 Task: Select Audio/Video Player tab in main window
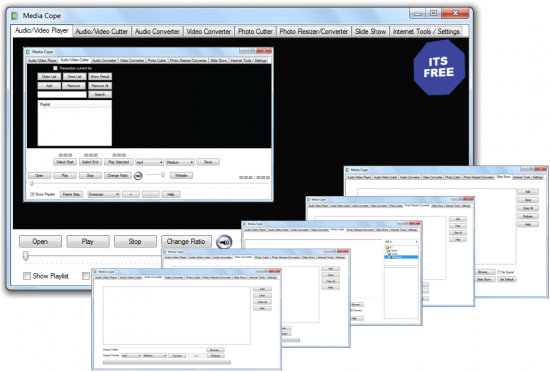point(42,31)
